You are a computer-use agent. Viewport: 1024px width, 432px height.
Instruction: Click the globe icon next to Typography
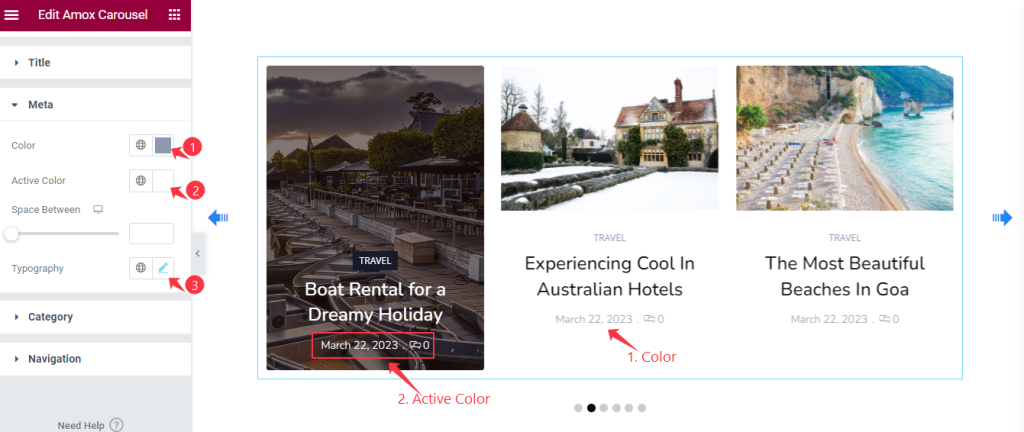click(140, 268)
